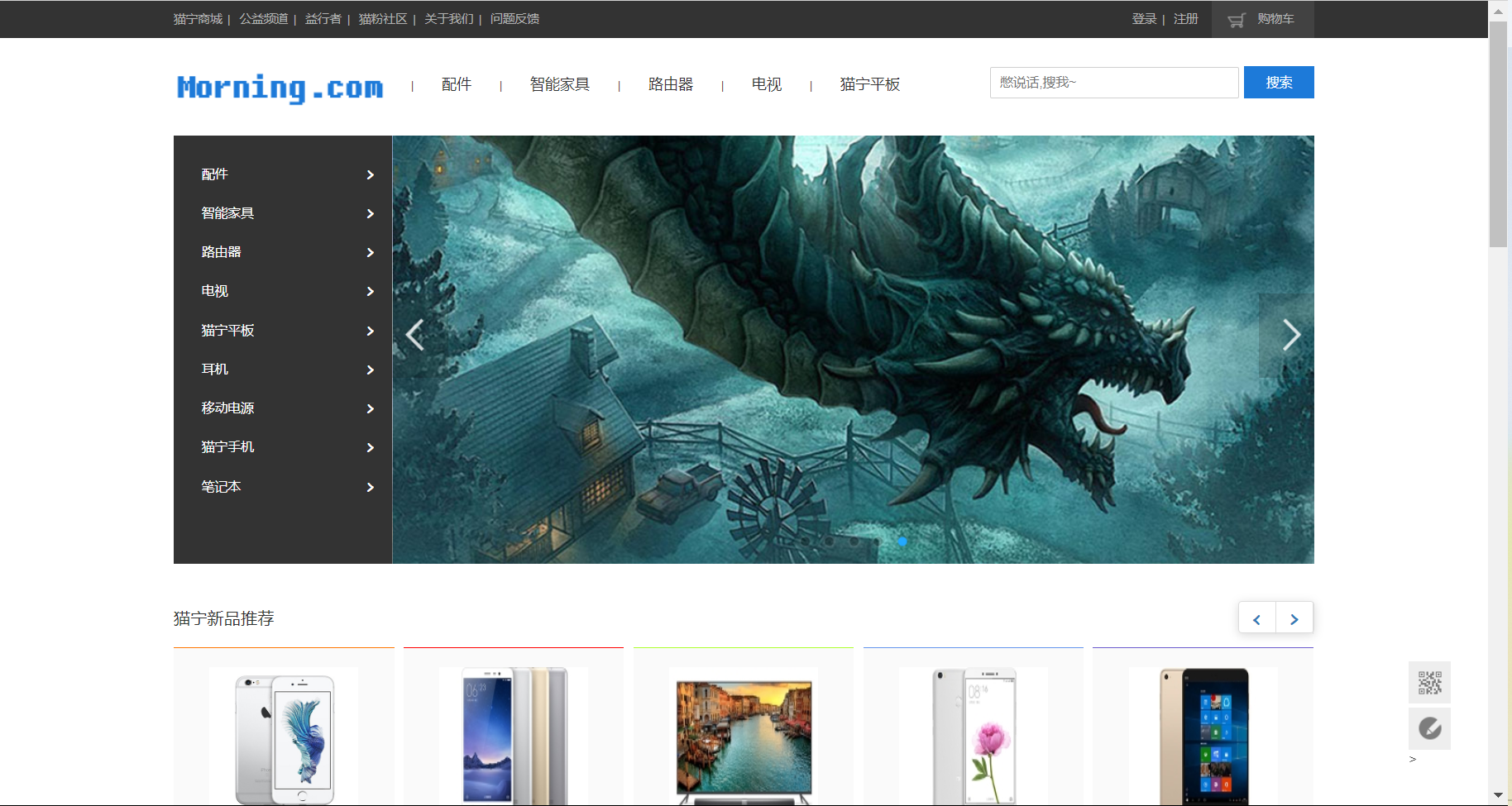Open the 公益频道 link
Viewport: 1512px width, 806px height.
tap(264, 19)
